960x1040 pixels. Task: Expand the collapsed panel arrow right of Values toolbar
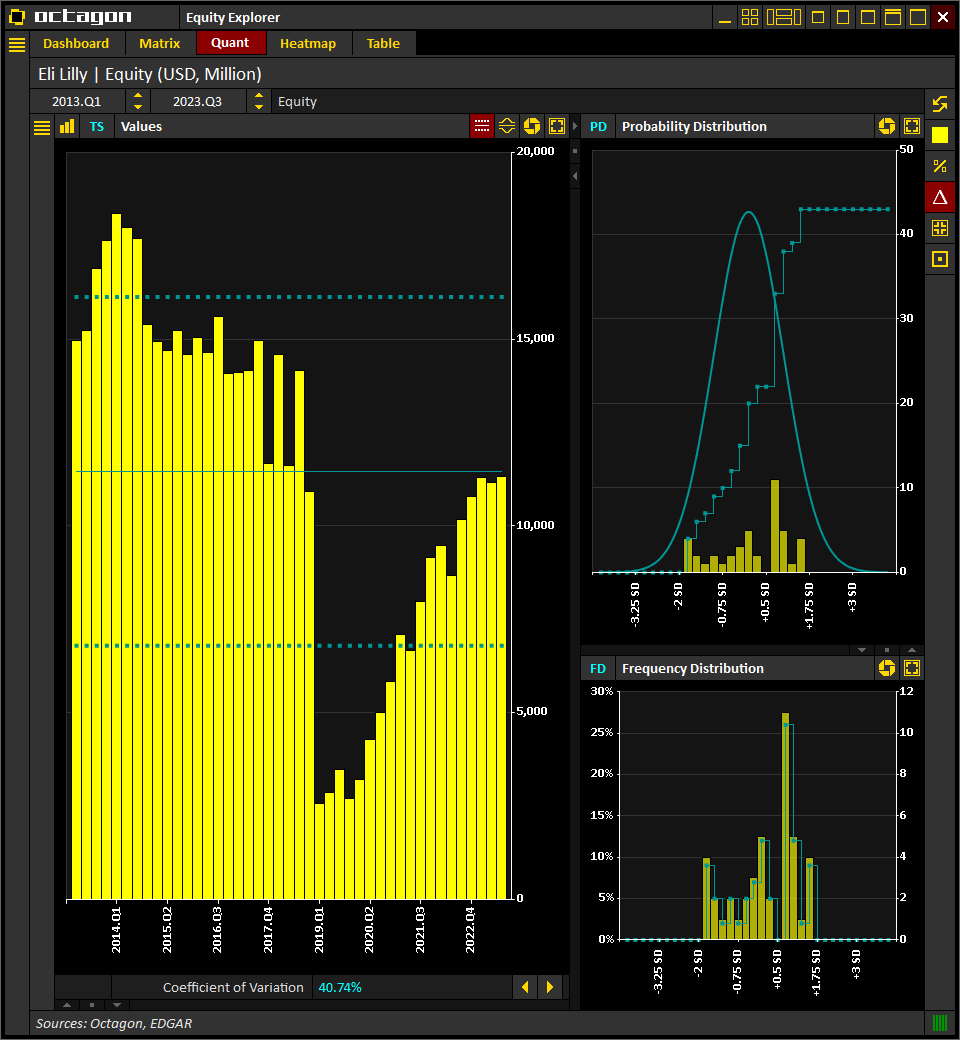tap(573, 126)
